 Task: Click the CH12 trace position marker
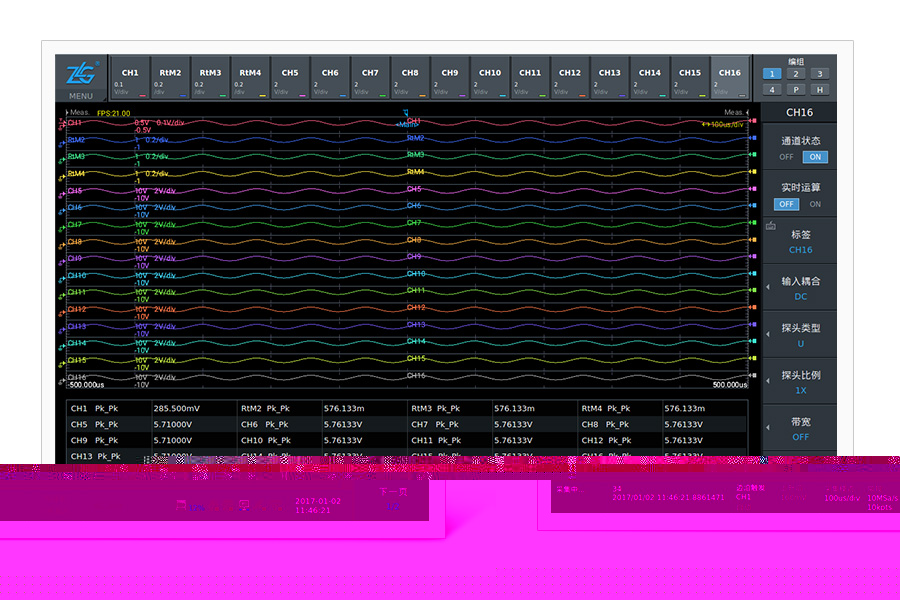click(62, 310)
